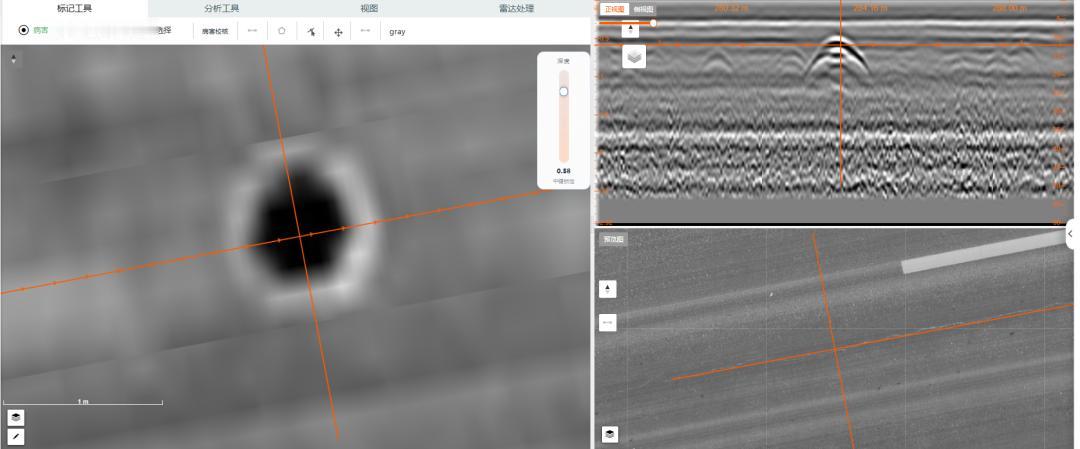Click the 病害校核 toolbar button

coord(215,31)
